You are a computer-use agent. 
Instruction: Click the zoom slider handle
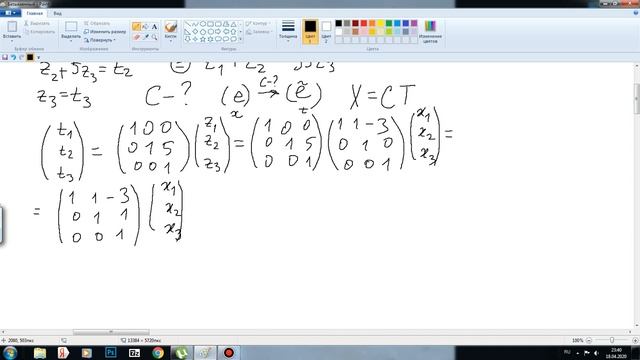(612, 340)
